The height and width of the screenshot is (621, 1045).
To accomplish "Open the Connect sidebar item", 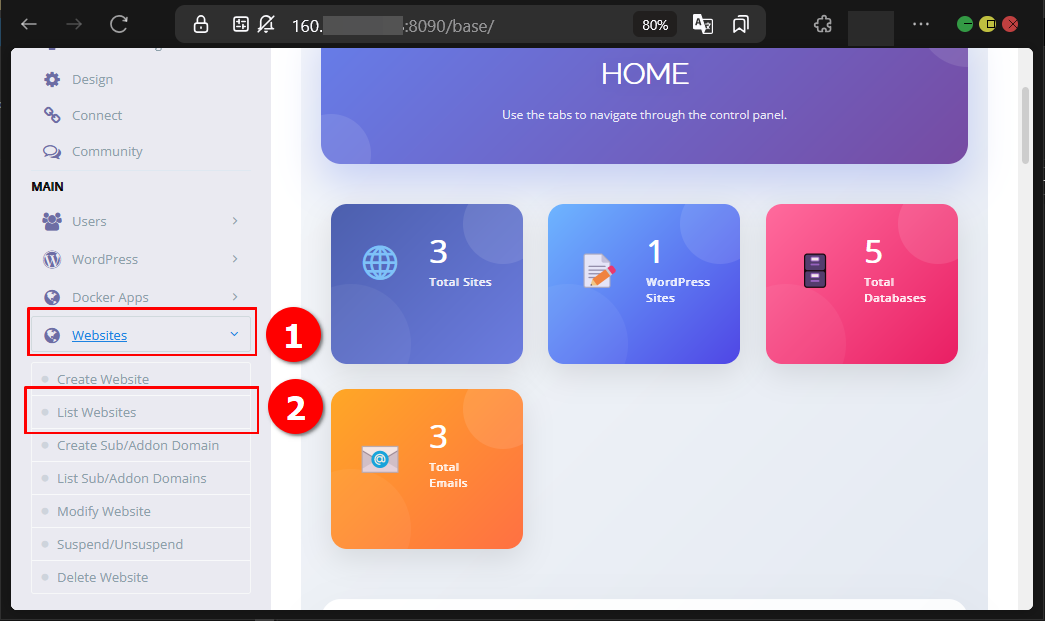I will coord(141,115).
